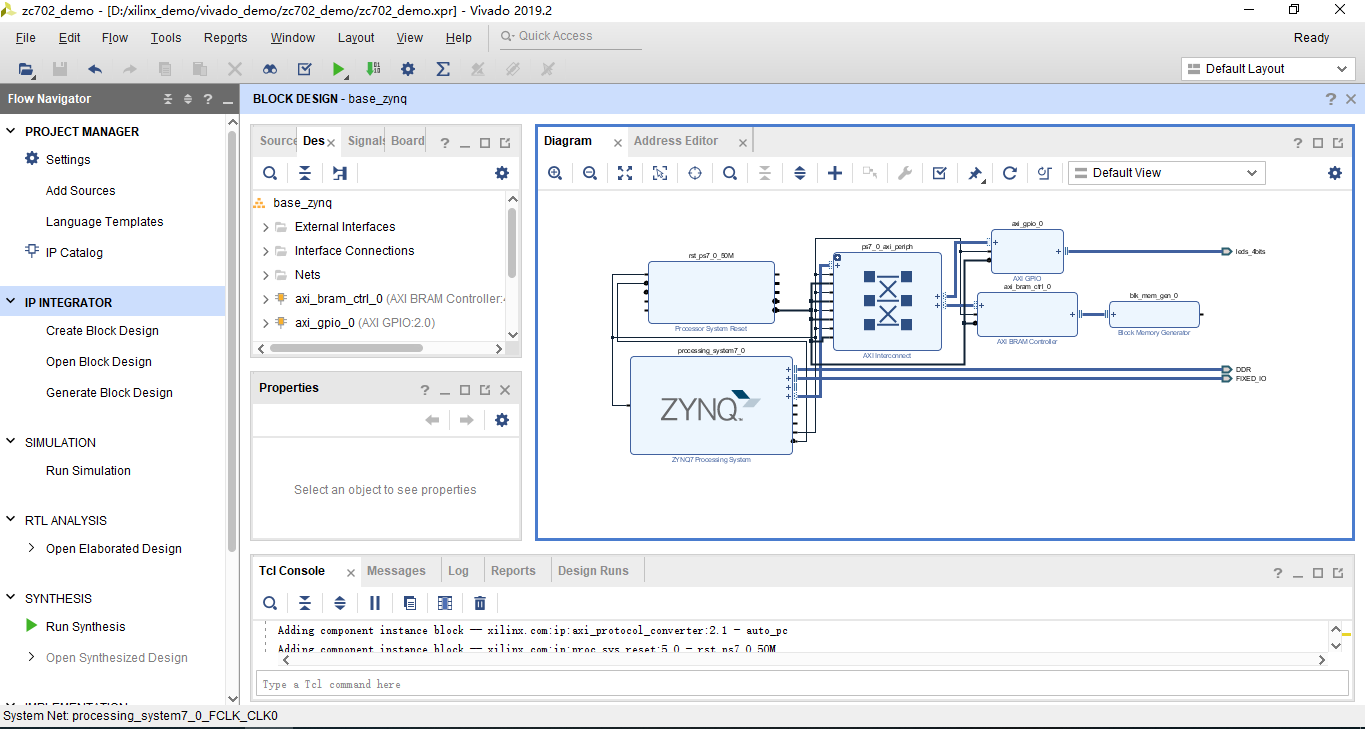Expand Open Elaborated Design item

click(32, 548)
